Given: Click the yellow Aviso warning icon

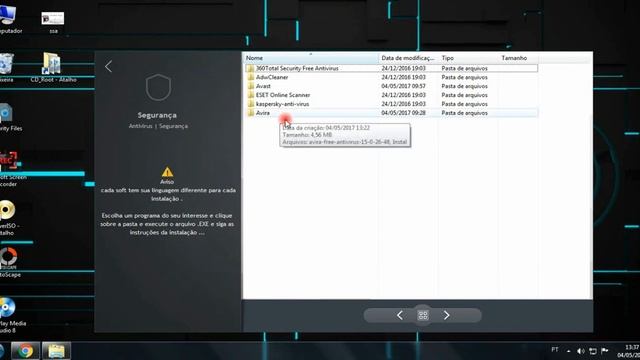Looking at the screenshot, I should [x=167, y=172].
